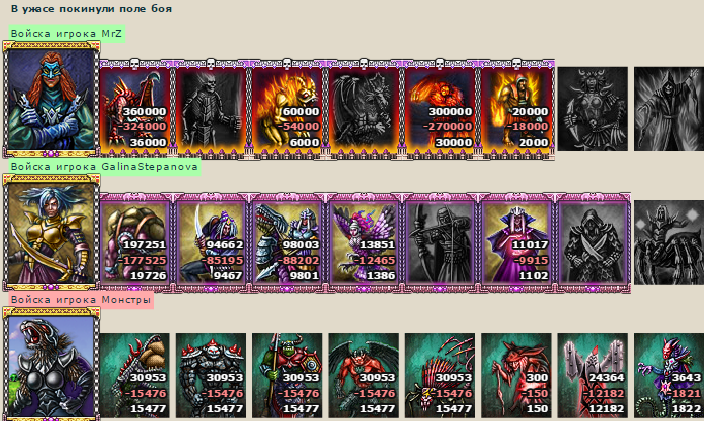
Task: Select the orc shield warrior card 30953
Action: pyautogui.click(x=287, y=375)
